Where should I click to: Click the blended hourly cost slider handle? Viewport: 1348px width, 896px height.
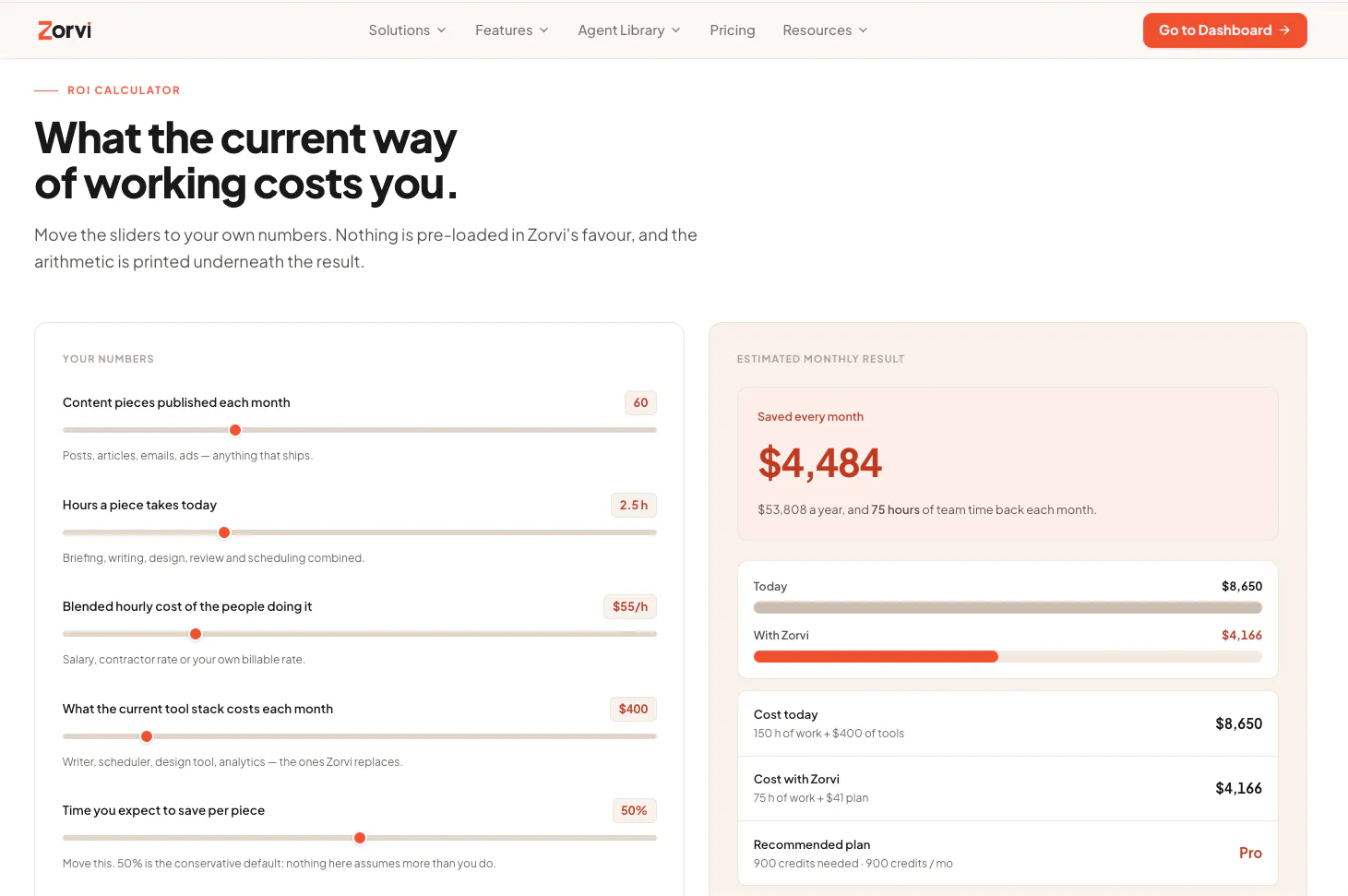click(x=196, y=634)
